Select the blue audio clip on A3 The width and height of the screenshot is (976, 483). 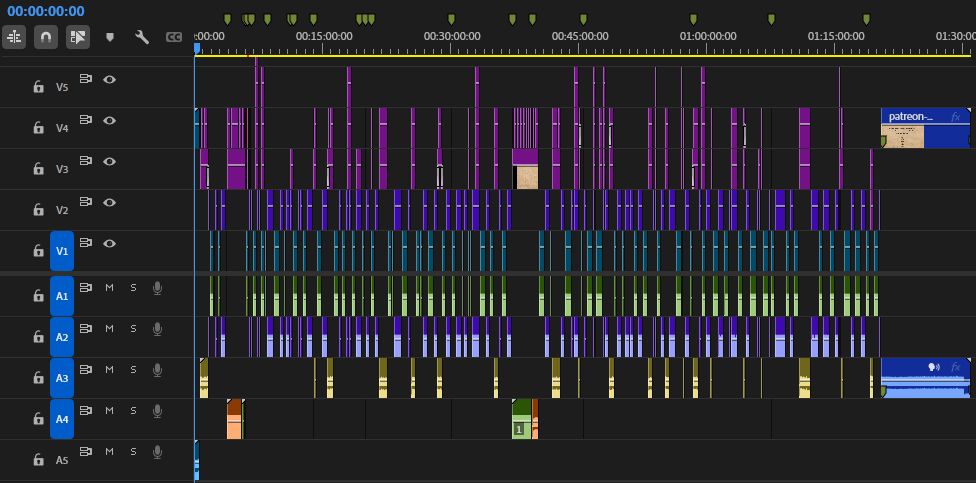[x=926, y=378]
